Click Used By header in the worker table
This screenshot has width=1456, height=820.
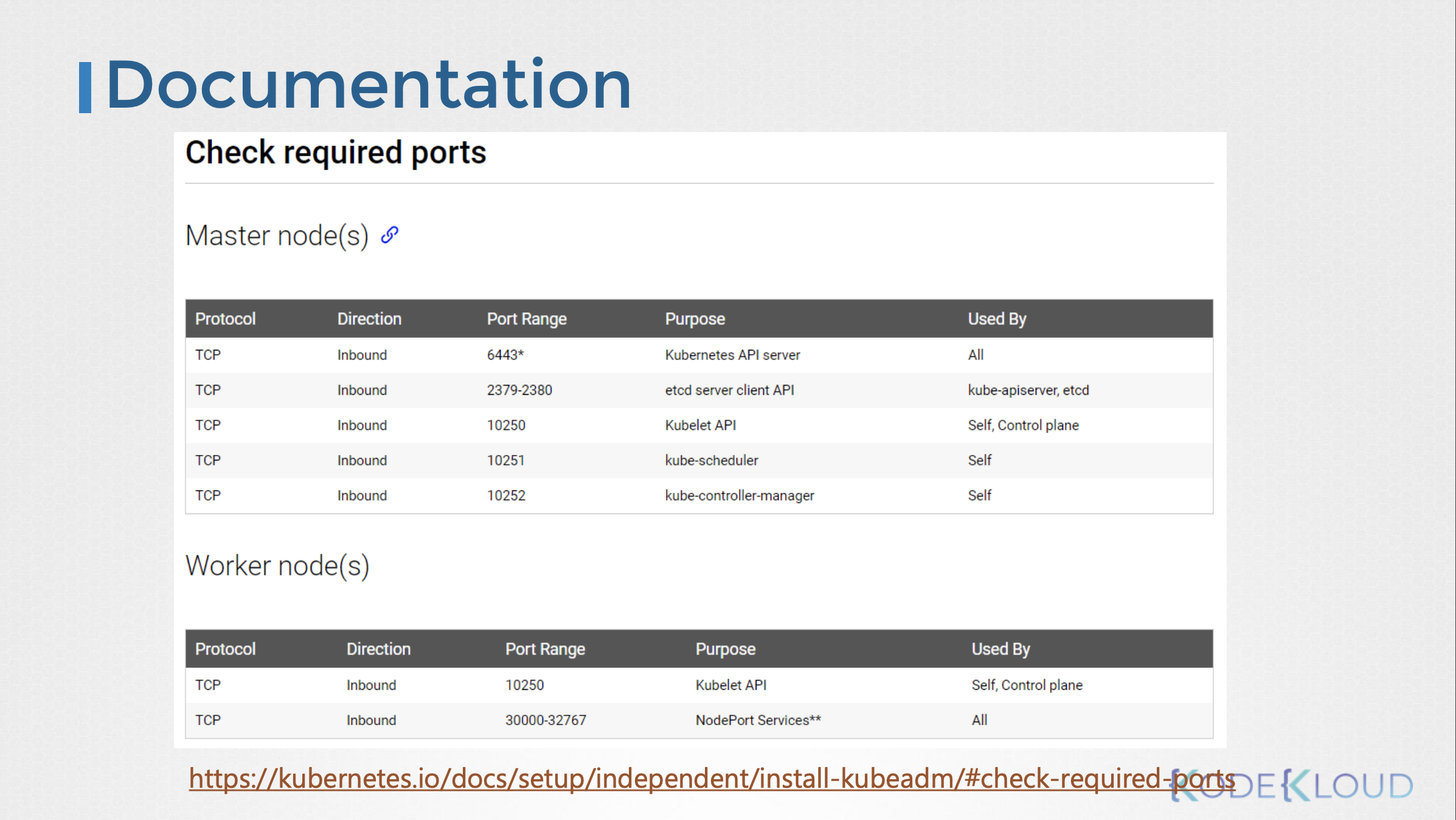1000,649
